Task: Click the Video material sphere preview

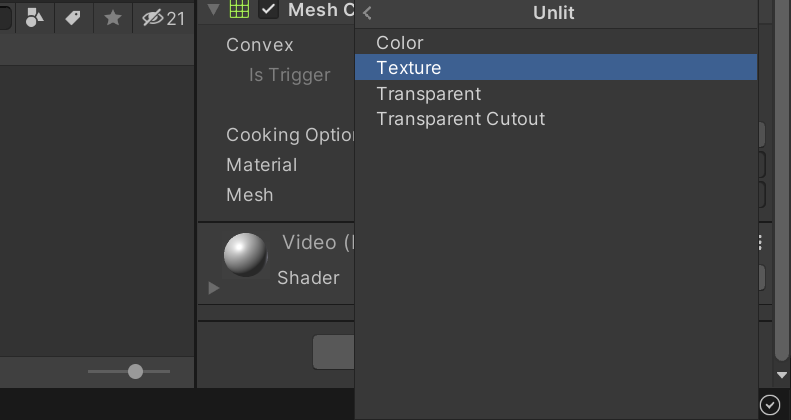Action: point(245,254)
